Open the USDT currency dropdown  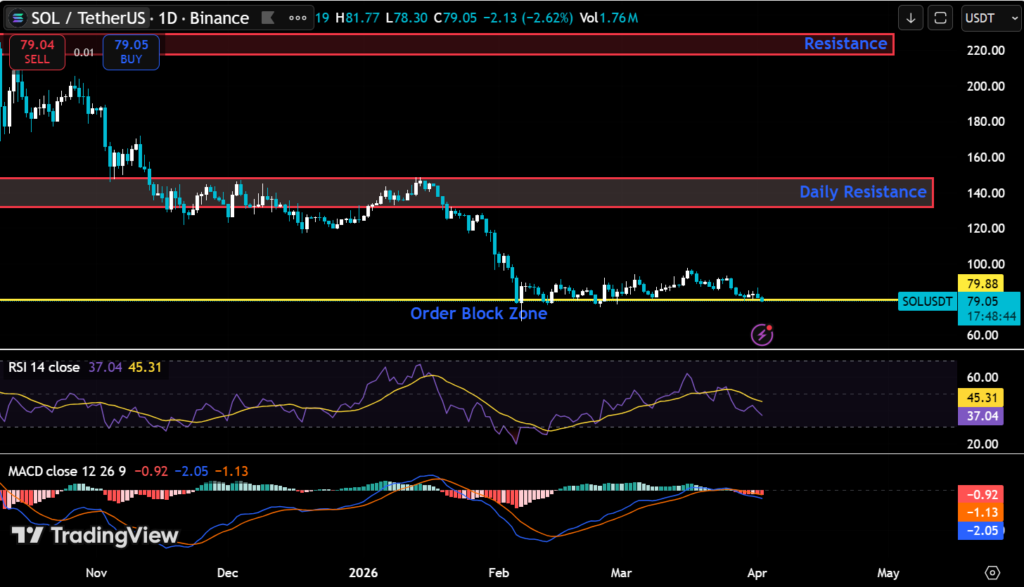[x=990, y=17]
